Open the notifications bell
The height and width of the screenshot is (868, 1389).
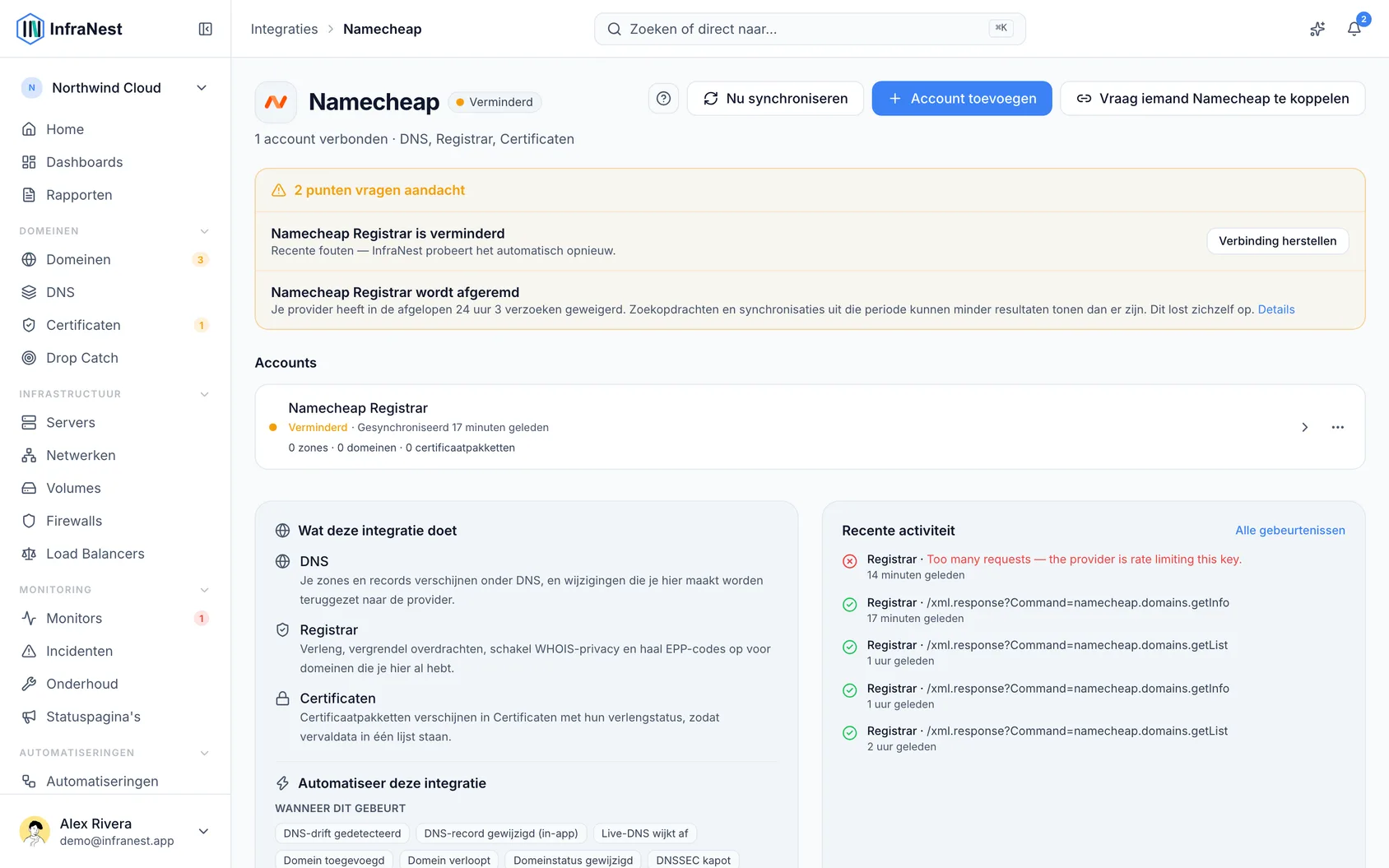pos(1354,29)
